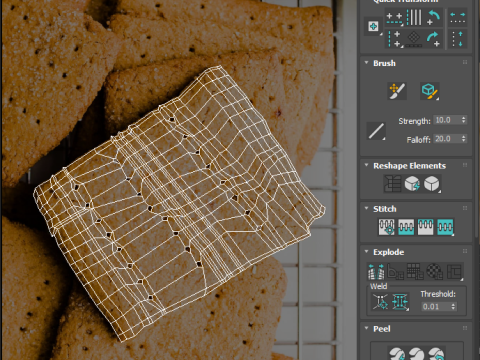Image resolution: width=480 pixels, height=360 pixels.
Task: Click the Break icon in Explode
Action: 376,271
